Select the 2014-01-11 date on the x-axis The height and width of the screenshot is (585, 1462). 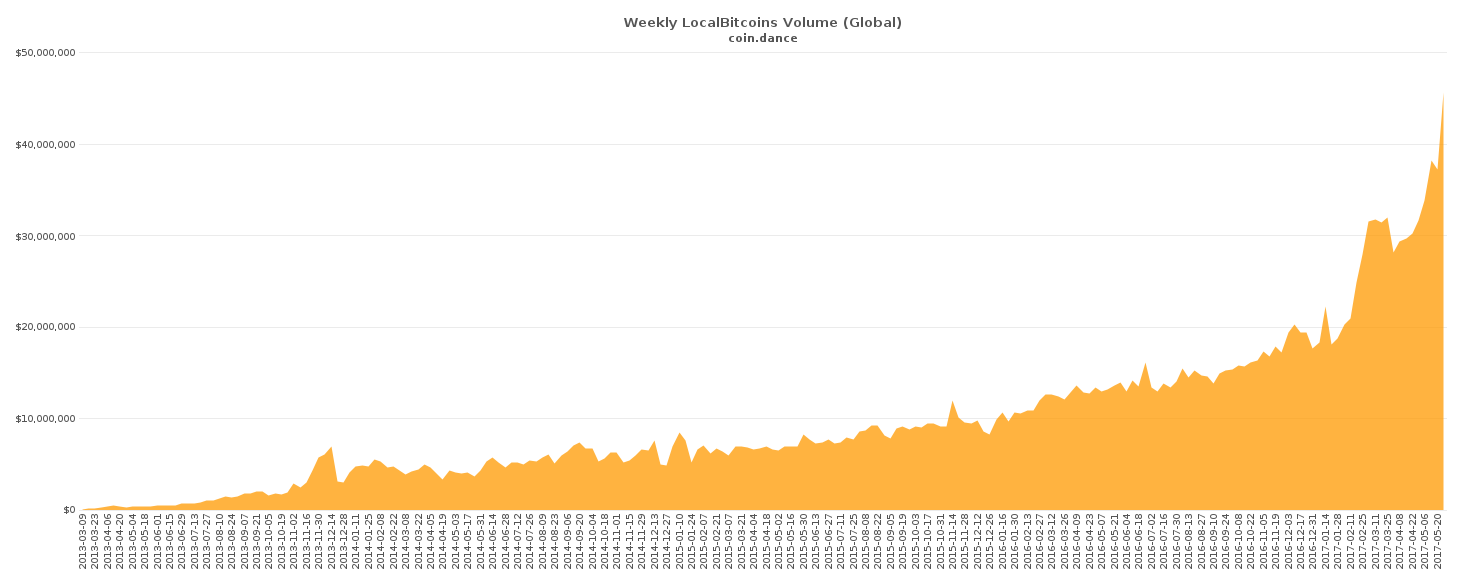point(357,542)
